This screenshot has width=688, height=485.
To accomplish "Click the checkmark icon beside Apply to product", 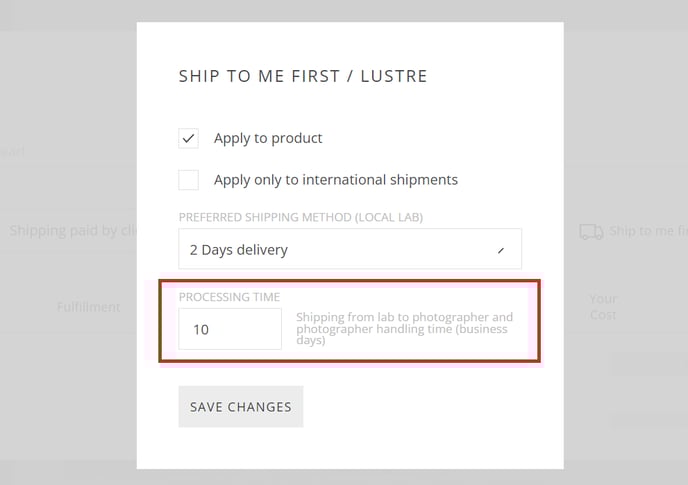I will 188,139.
